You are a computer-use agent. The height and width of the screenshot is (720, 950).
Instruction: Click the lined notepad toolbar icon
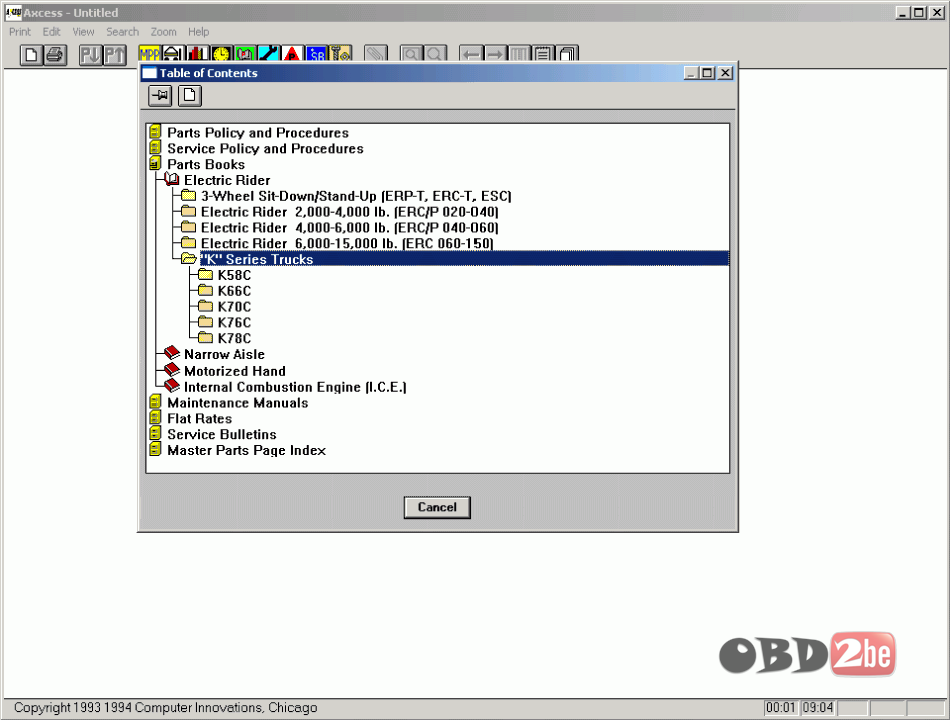543,53
